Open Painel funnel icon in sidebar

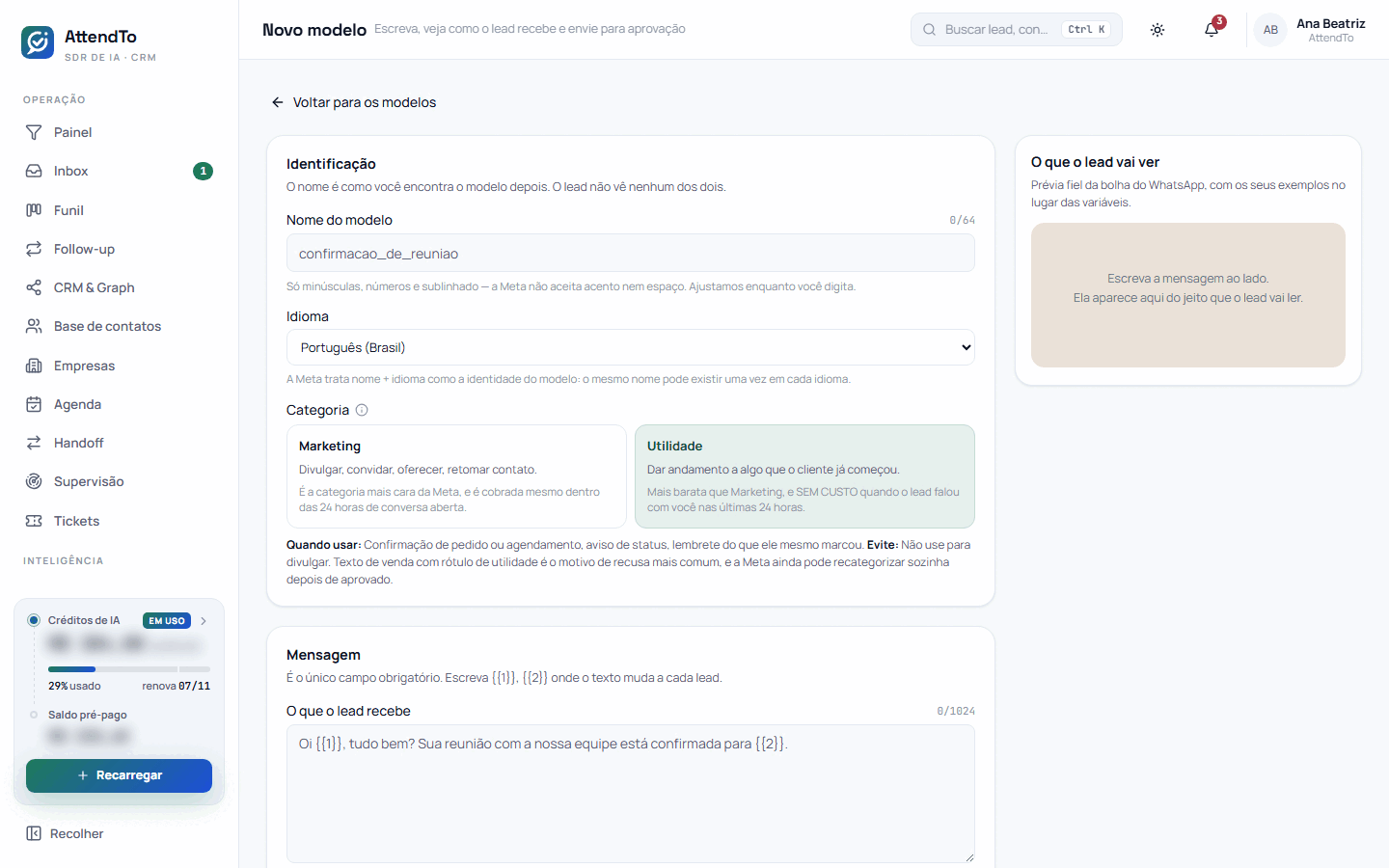(34, 132)
